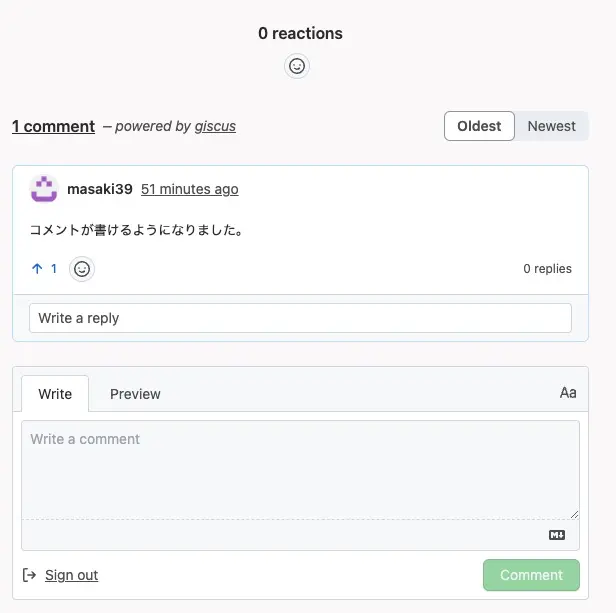Open the 51 minutes ago timestamp link
This screenshot has height=613, width=616.
coord(189,189)
